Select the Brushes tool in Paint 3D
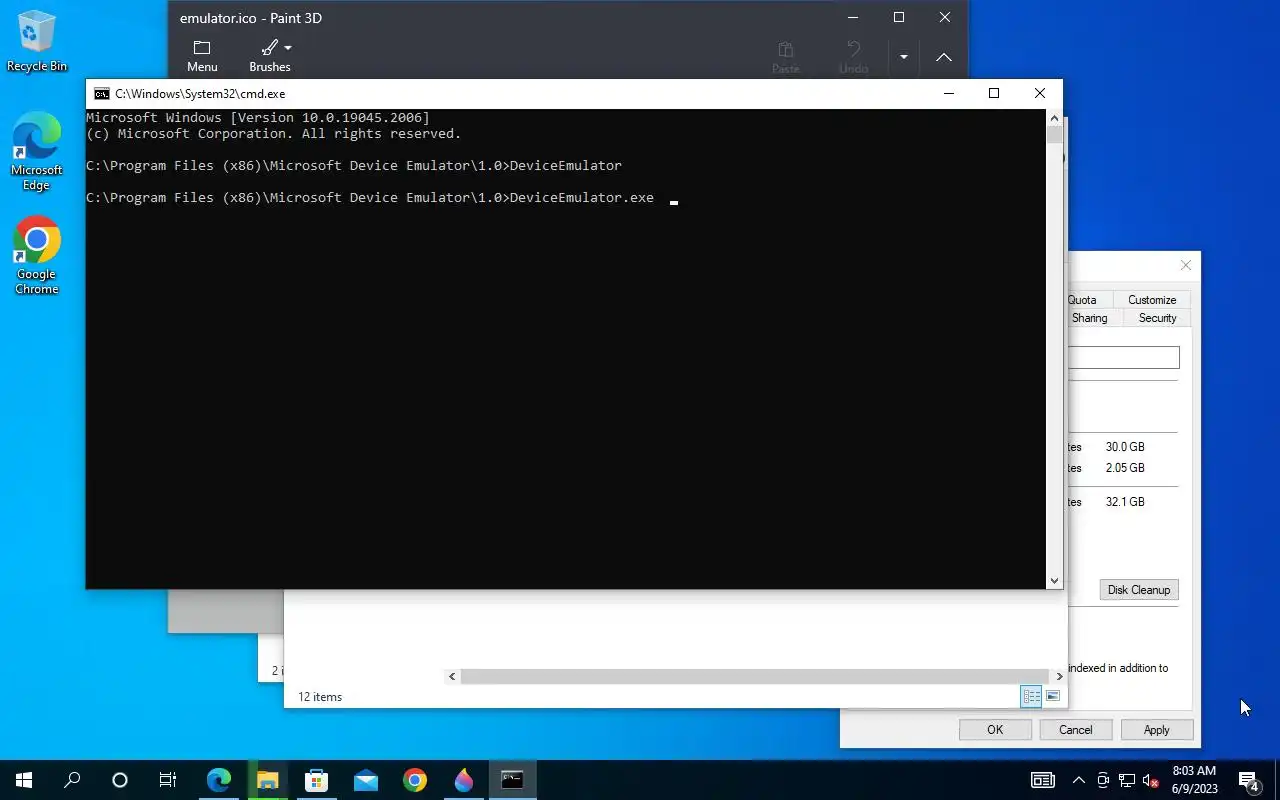Screen dimensions: 1280x800 (270, 56)
